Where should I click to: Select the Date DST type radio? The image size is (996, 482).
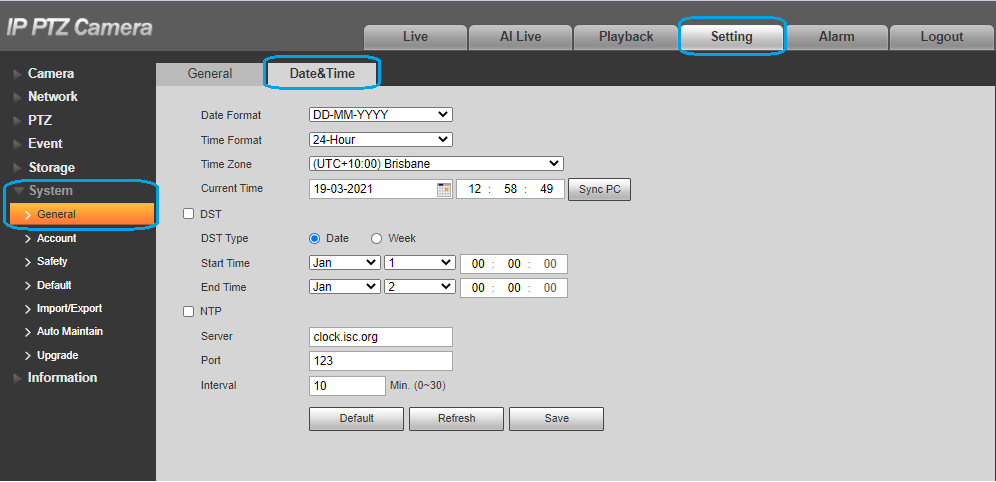[314, 239]
